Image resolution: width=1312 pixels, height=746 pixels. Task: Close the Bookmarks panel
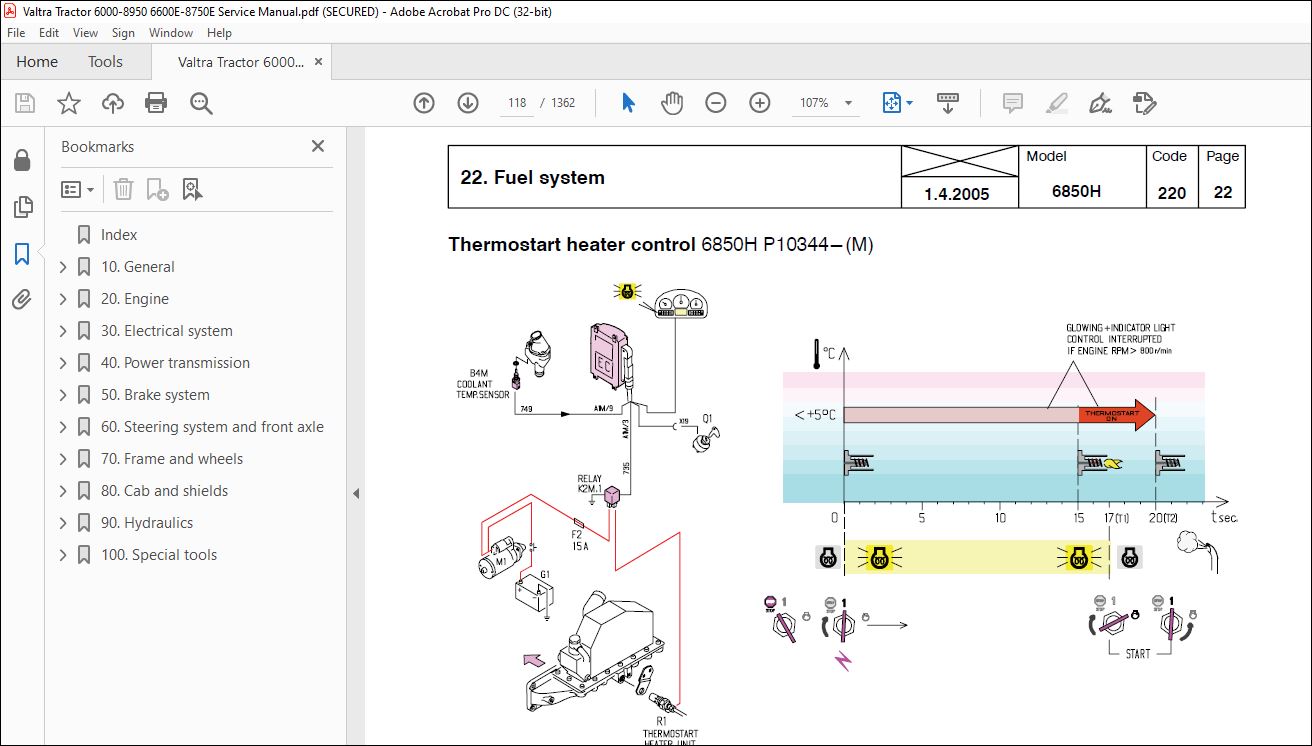coord(318,146)
